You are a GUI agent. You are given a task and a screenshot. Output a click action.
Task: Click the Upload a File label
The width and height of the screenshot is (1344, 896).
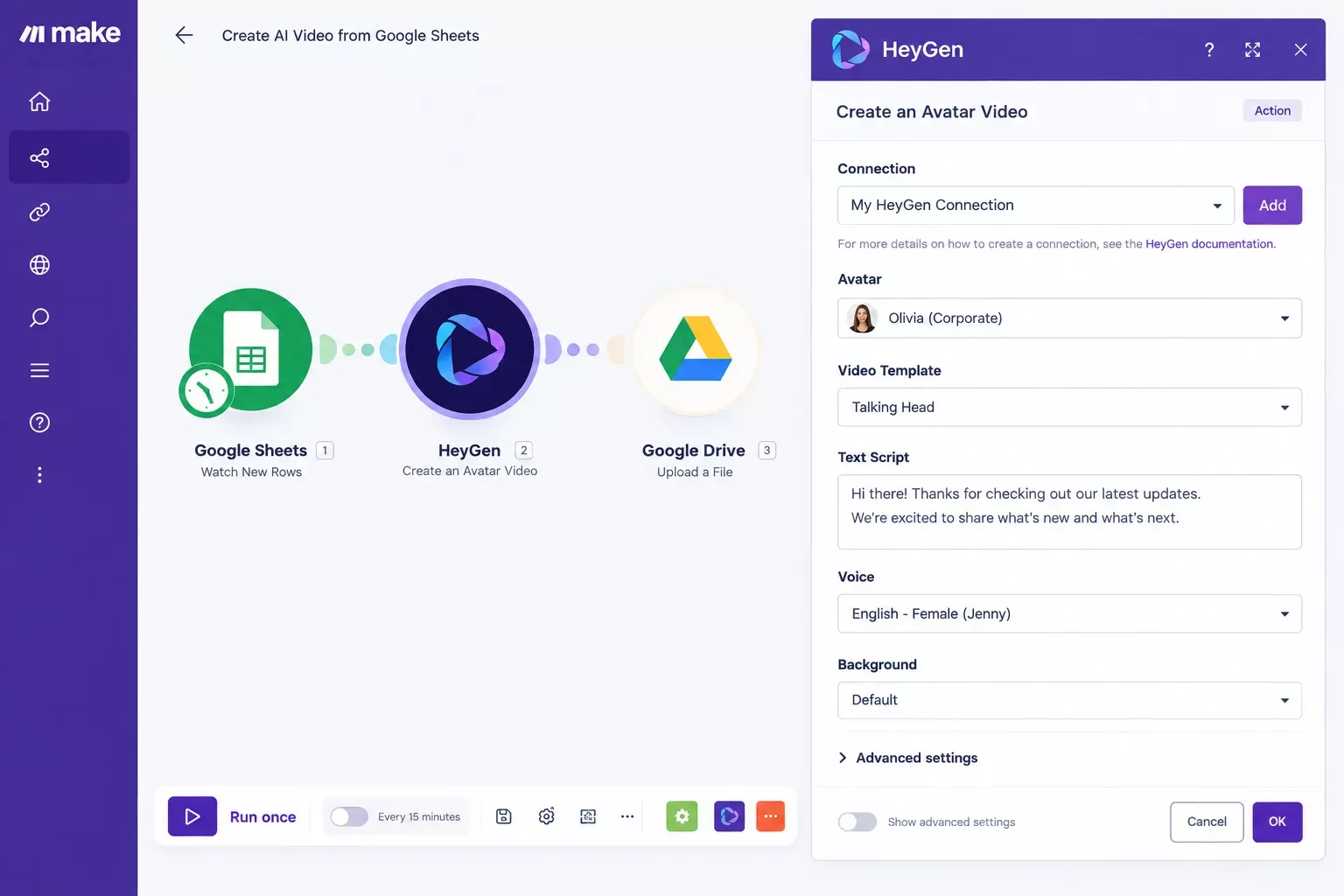pos(695,472)
